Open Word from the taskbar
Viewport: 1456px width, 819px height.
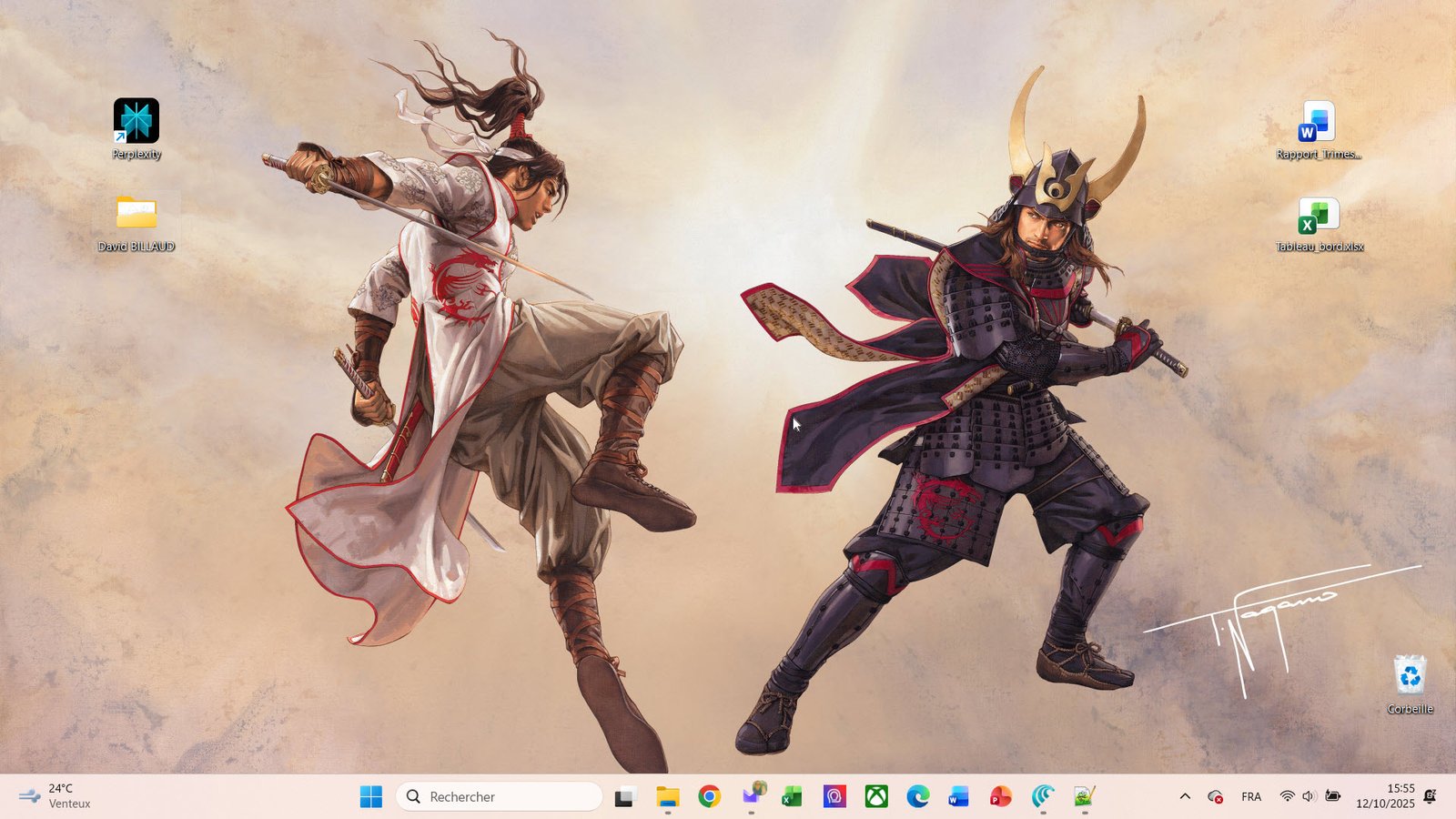point(958,797)
